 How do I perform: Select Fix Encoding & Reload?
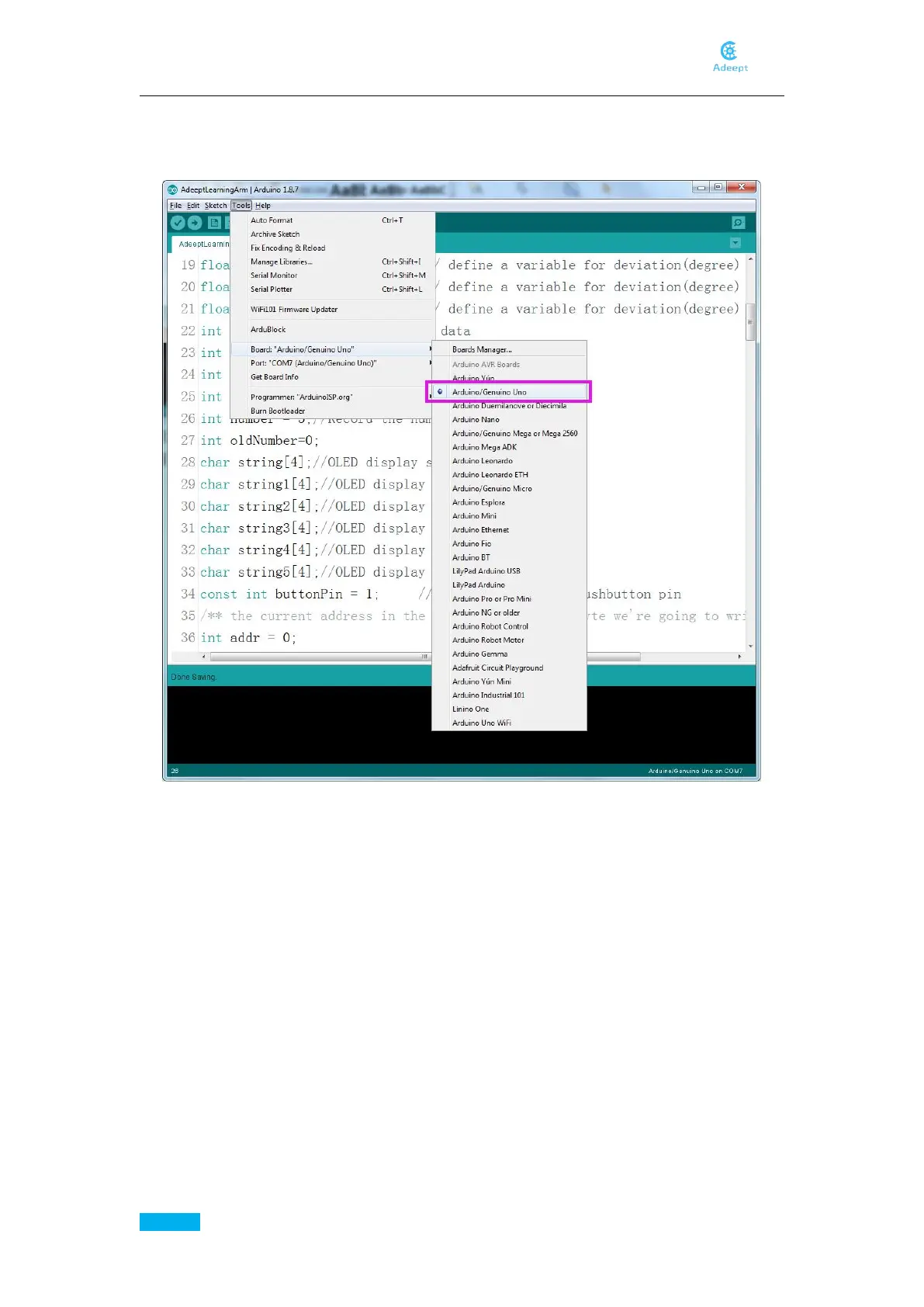pyautogui.click(x=332, y=248)
